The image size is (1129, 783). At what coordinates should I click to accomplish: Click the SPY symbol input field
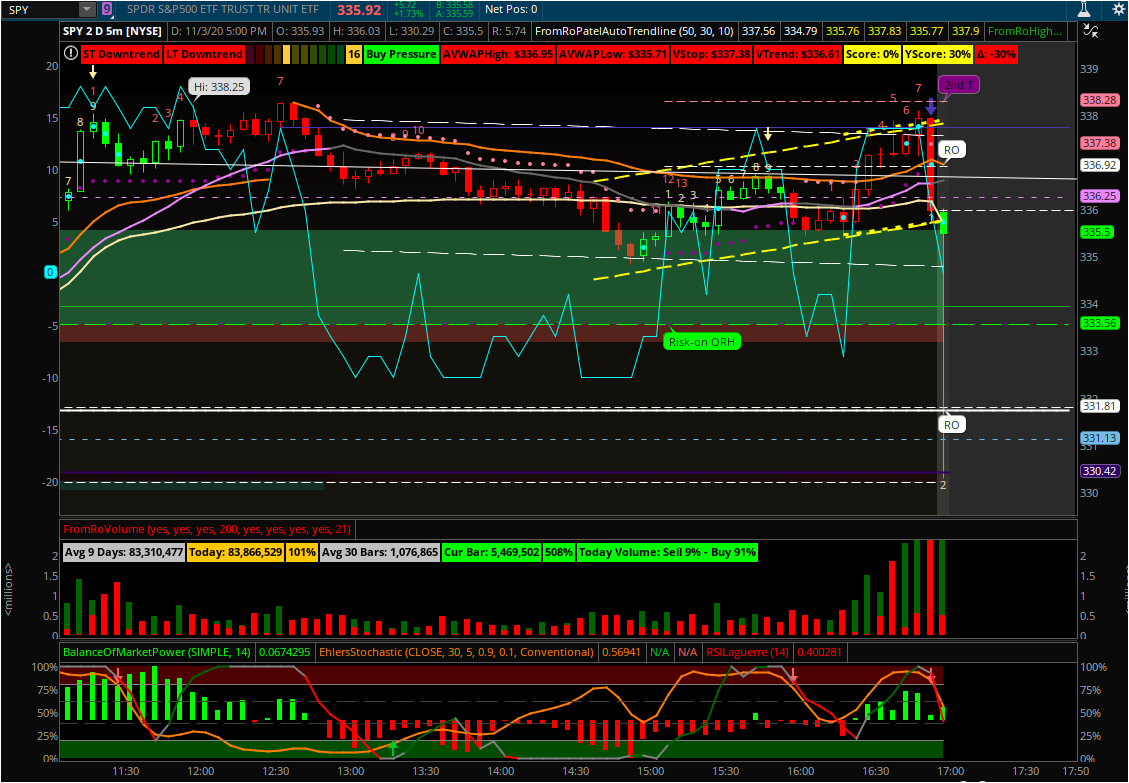tap(40, 9)
